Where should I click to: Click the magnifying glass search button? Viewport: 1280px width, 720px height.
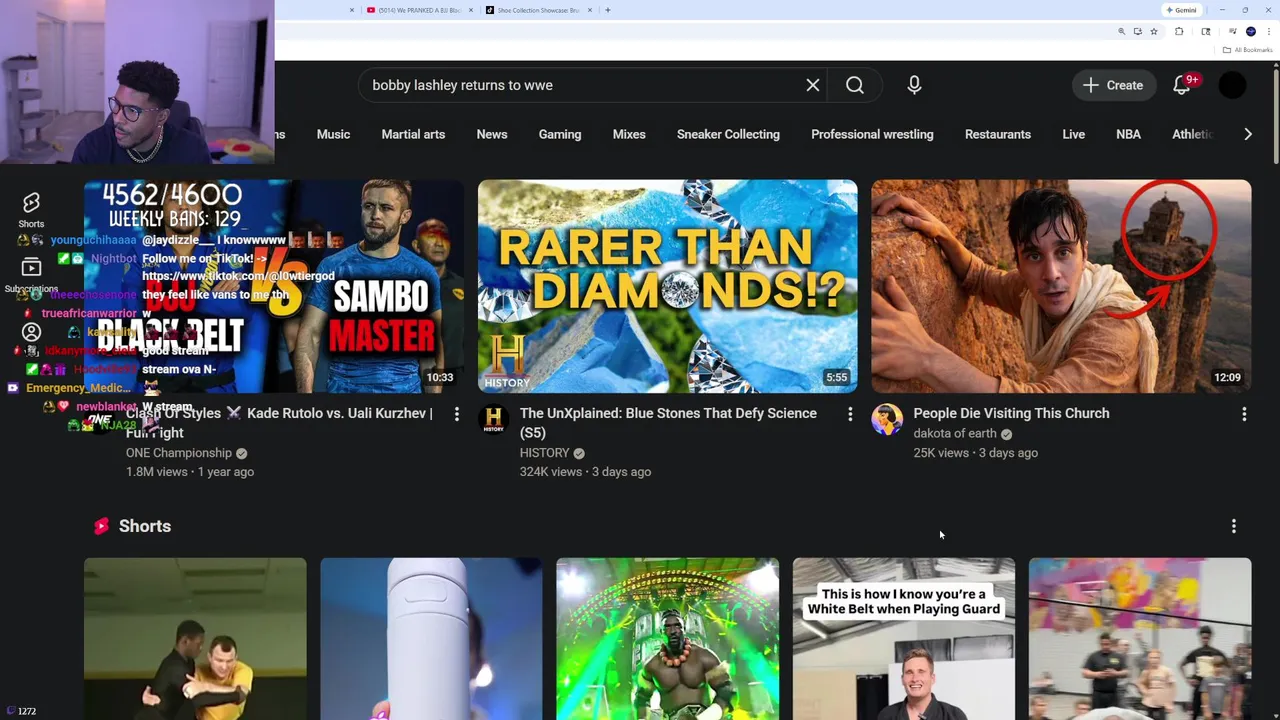pos(855,85)
